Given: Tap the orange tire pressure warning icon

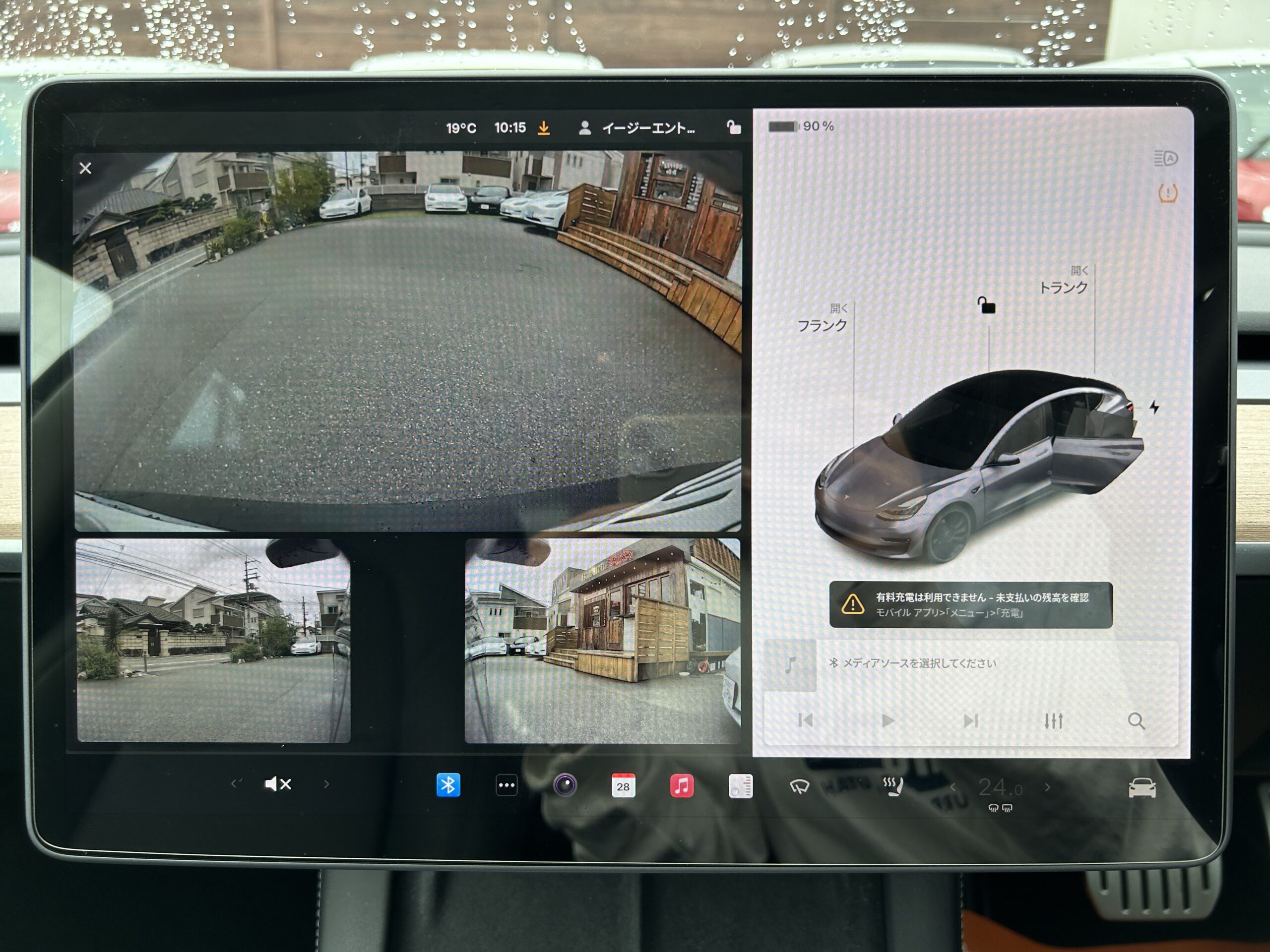Looking at the screenshot, I should tap(1167, 193).
